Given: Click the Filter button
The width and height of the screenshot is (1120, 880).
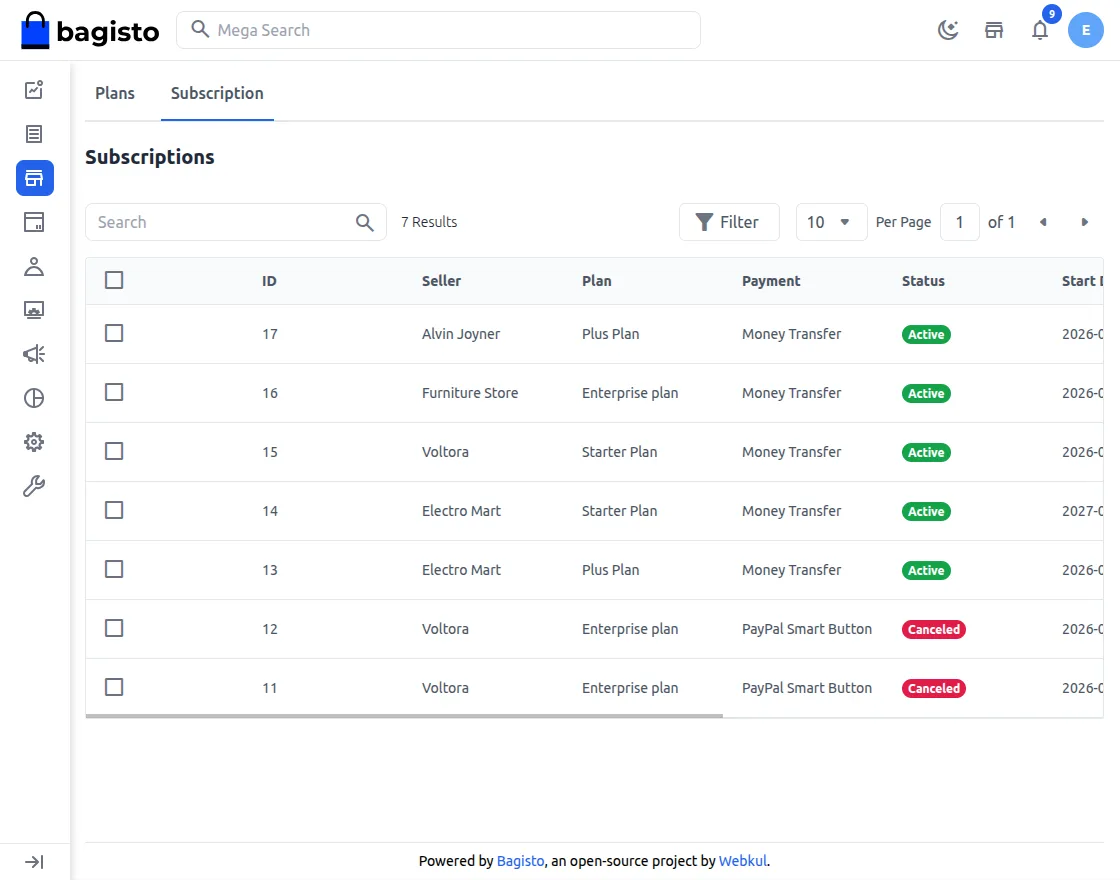Looking at the screenshot, I should point(728,222).
